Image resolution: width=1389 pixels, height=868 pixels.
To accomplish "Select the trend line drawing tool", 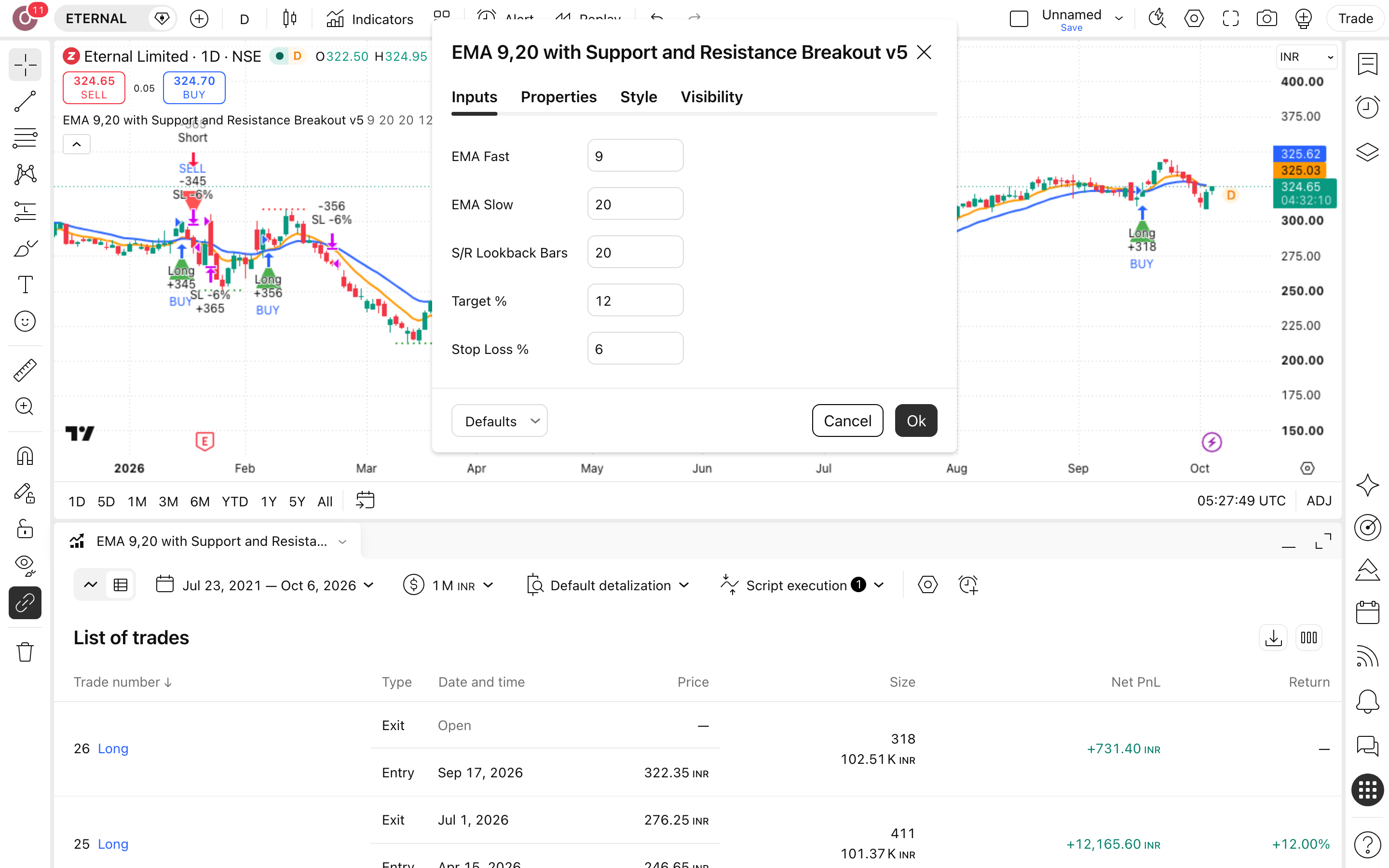I will click(25, 102).
